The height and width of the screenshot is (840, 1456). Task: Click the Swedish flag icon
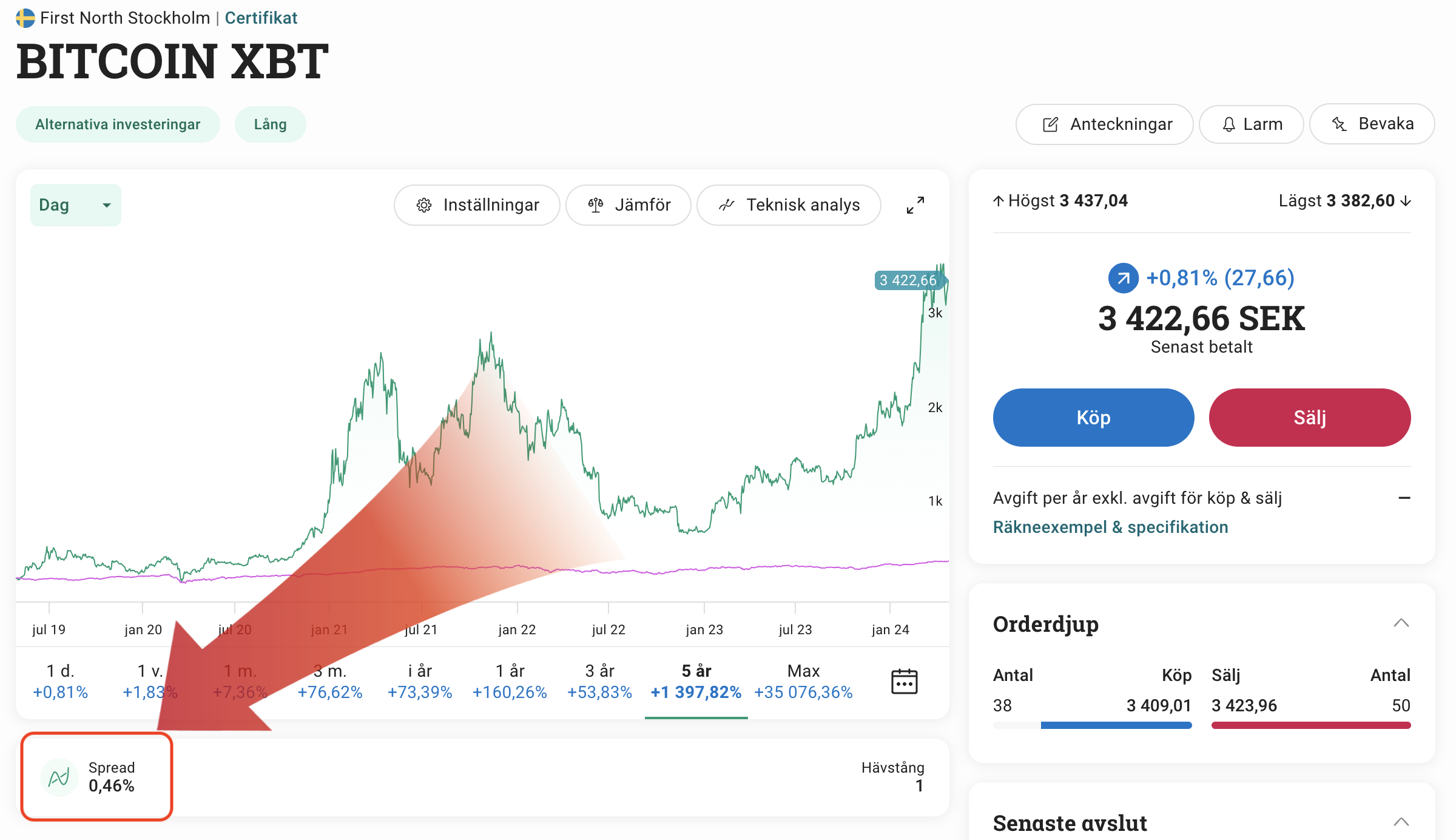pos(25,18)
